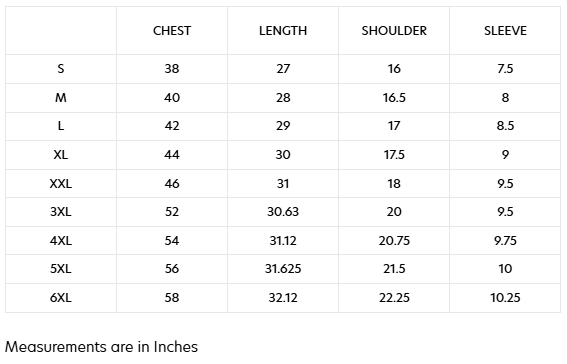Select the XXL size row label
The height and width of the screenshot is (364, 567).
[x=61, y=184]
